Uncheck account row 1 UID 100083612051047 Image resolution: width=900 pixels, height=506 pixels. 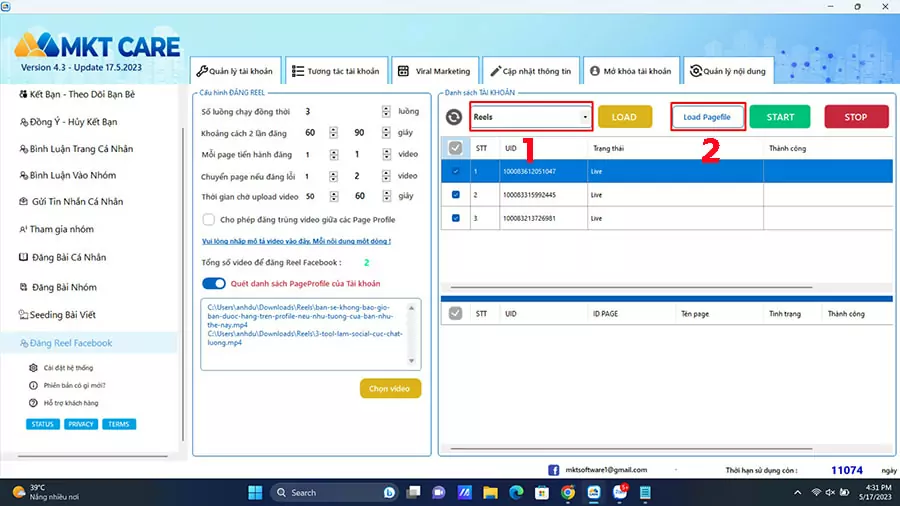[x=456, y=171]
